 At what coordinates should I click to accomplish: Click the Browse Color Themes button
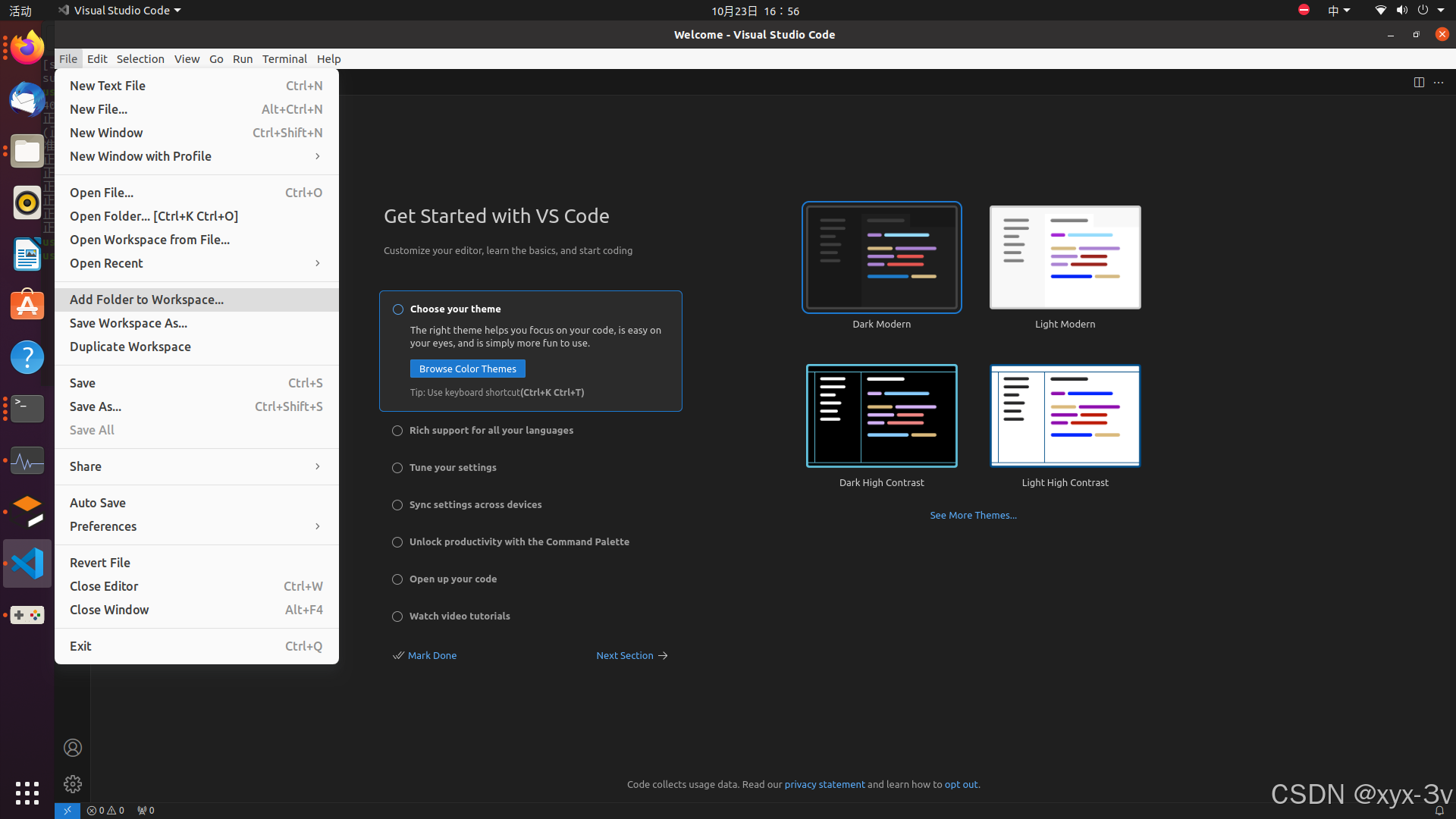[468, 369]
